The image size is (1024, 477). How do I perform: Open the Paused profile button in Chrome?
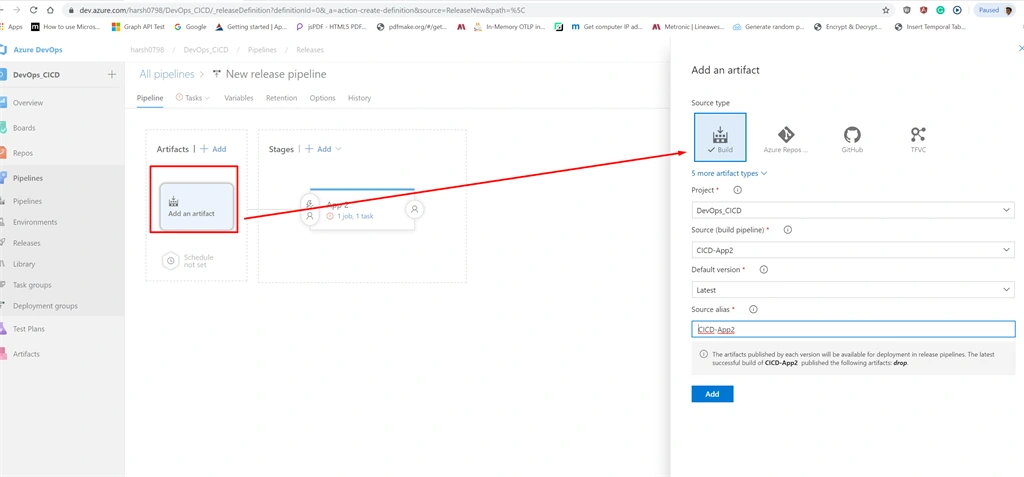(x=993, y=10)
